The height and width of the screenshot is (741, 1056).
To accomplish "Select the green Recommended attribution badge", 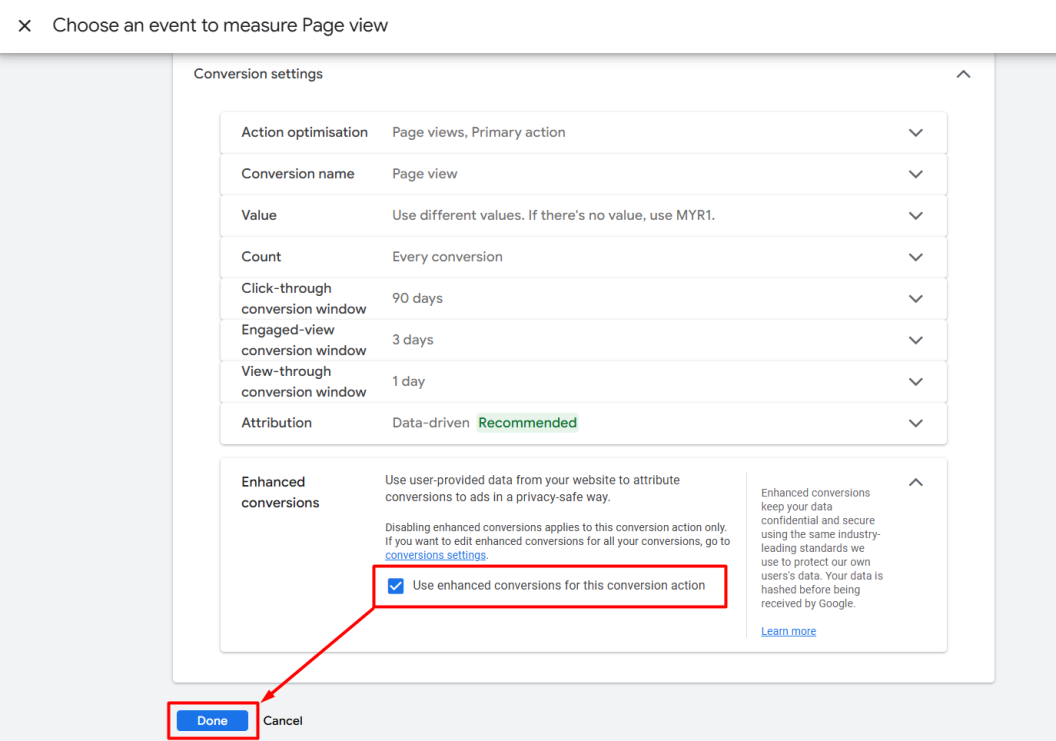I will click(527, 423).
